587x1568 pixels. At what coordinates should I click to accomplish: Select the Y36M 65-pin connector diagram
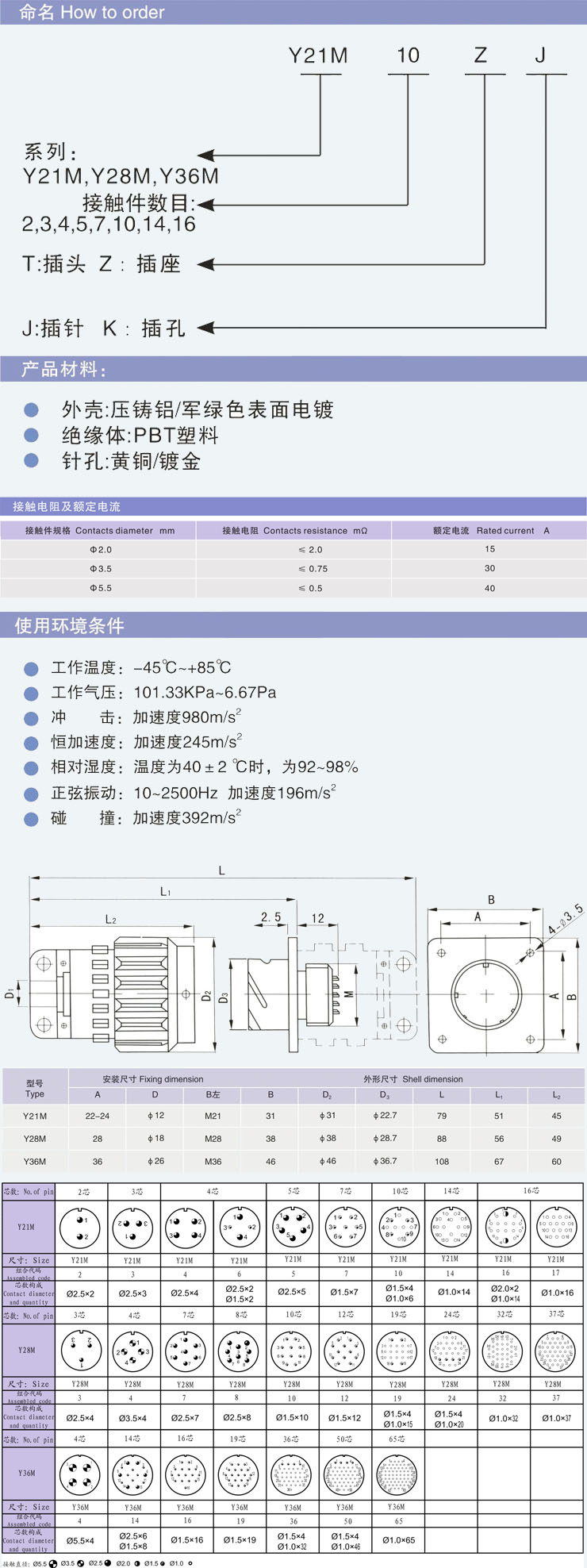click(x=397, y=1474)
